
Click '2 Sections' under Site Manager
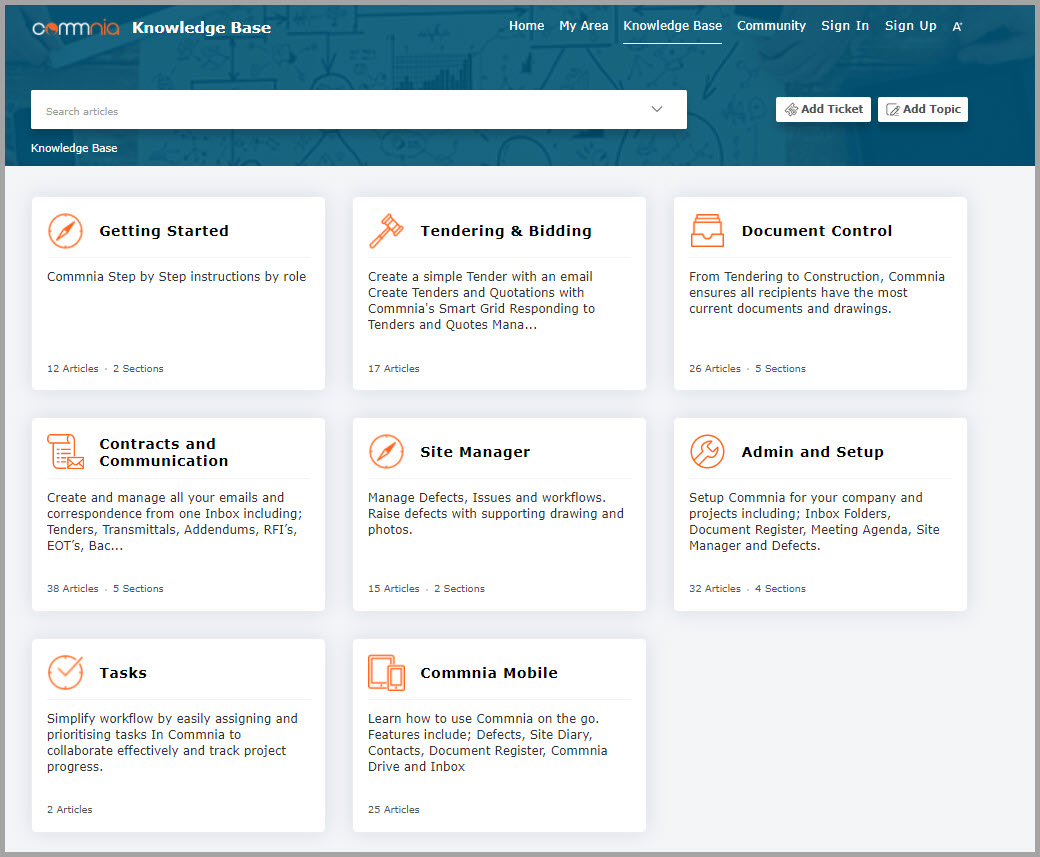[460, 589]
